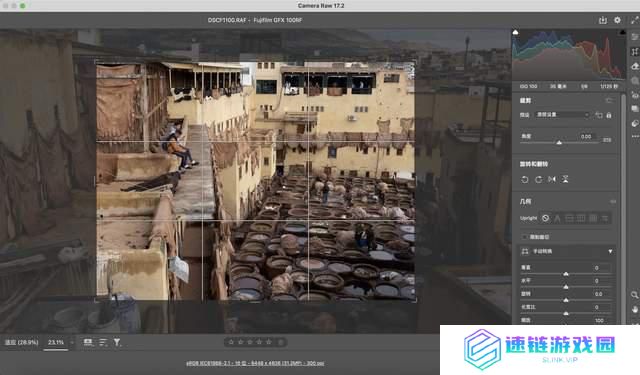640x375 pixels.
Task: Adjust the Rotate transform slider
Action: [x=566, y=300]
